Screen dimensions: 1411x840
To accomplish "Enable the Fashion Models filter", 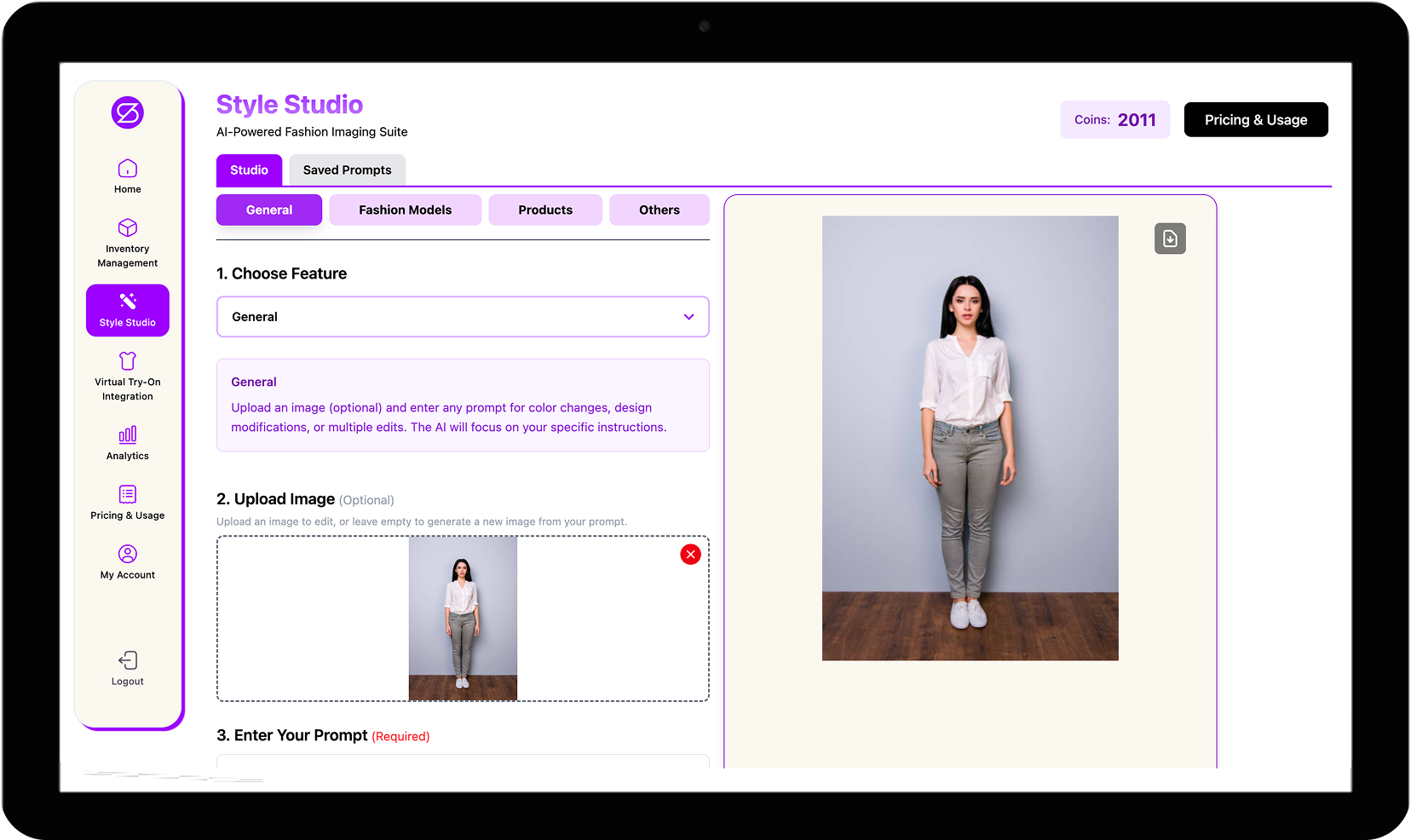I will pos(405,210).
